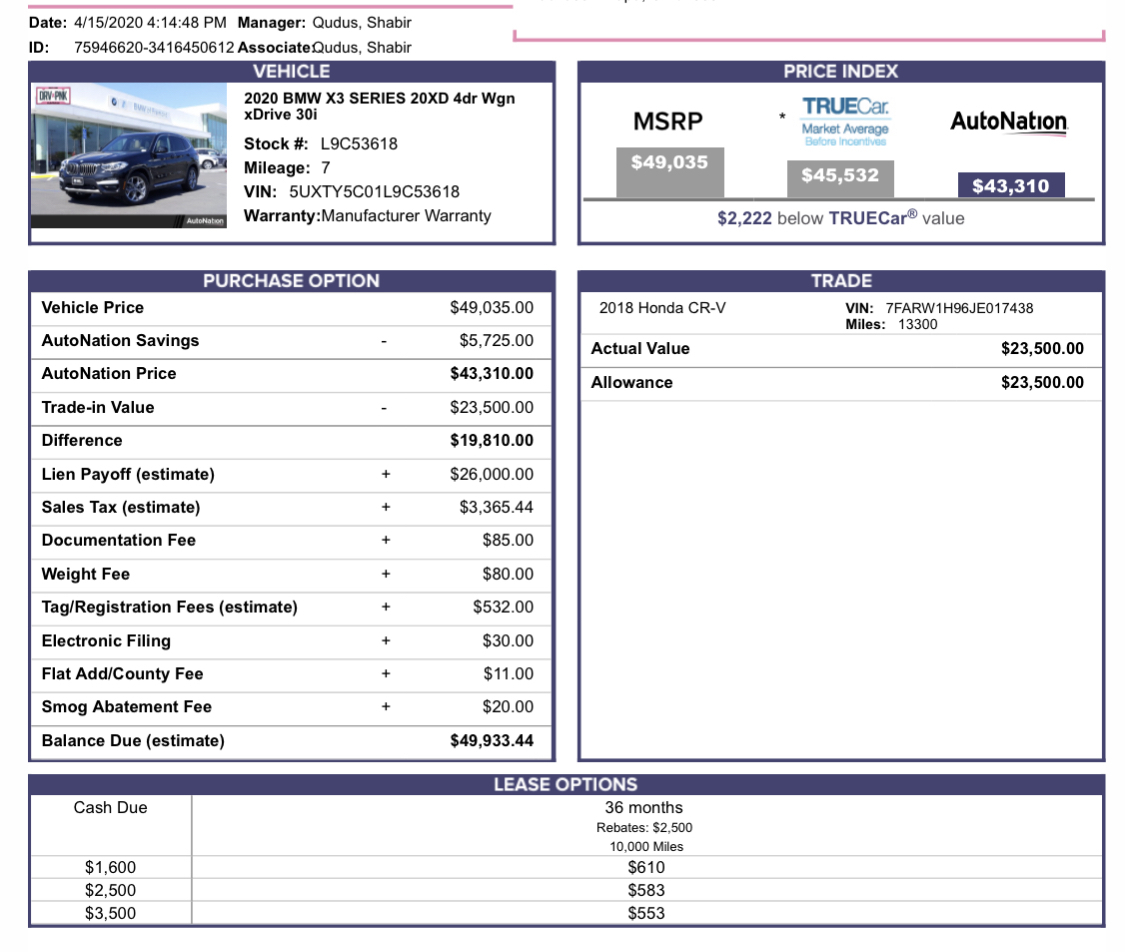Click the 36 months lease term header
The width and height of the screenshot is (1125, 952).
point(644,808)
